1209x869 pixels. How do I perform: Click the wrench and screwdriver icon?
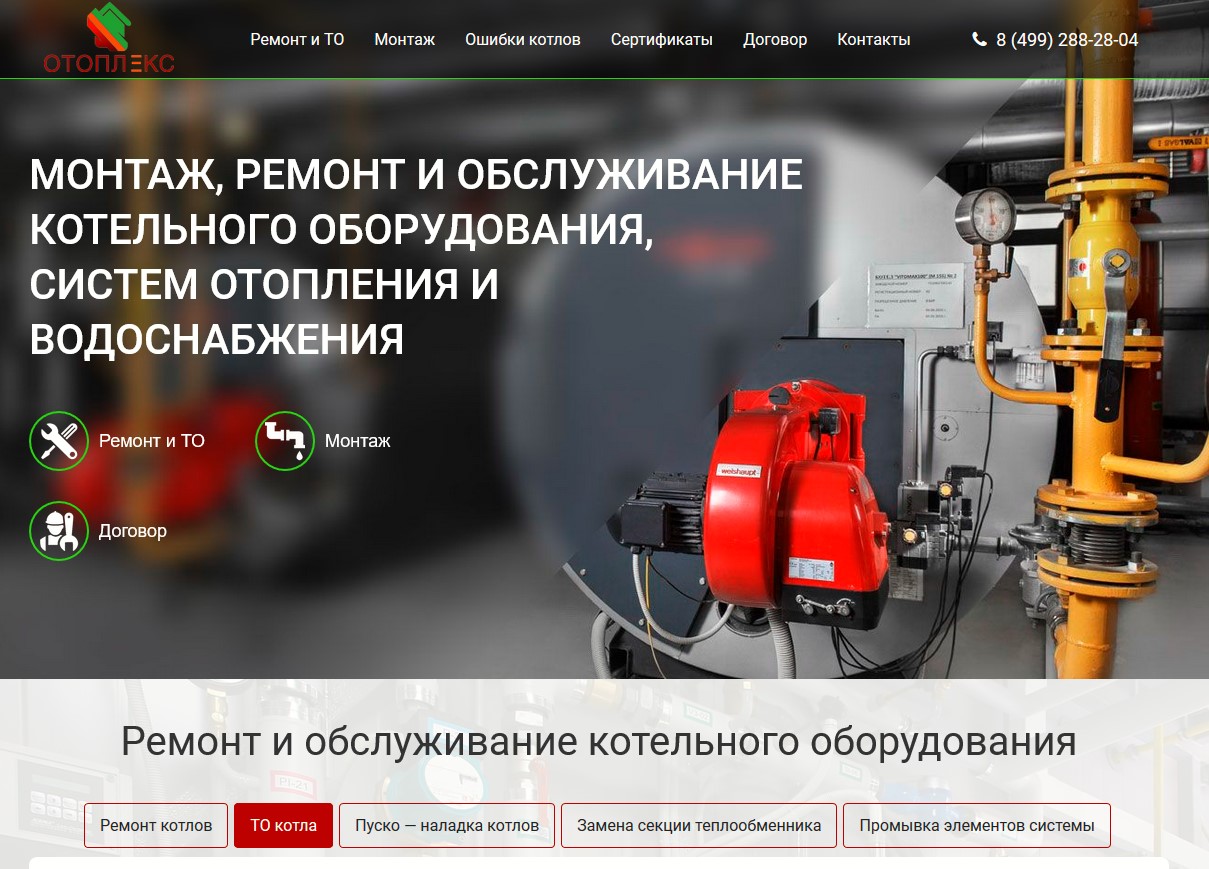tap(59, 441)
